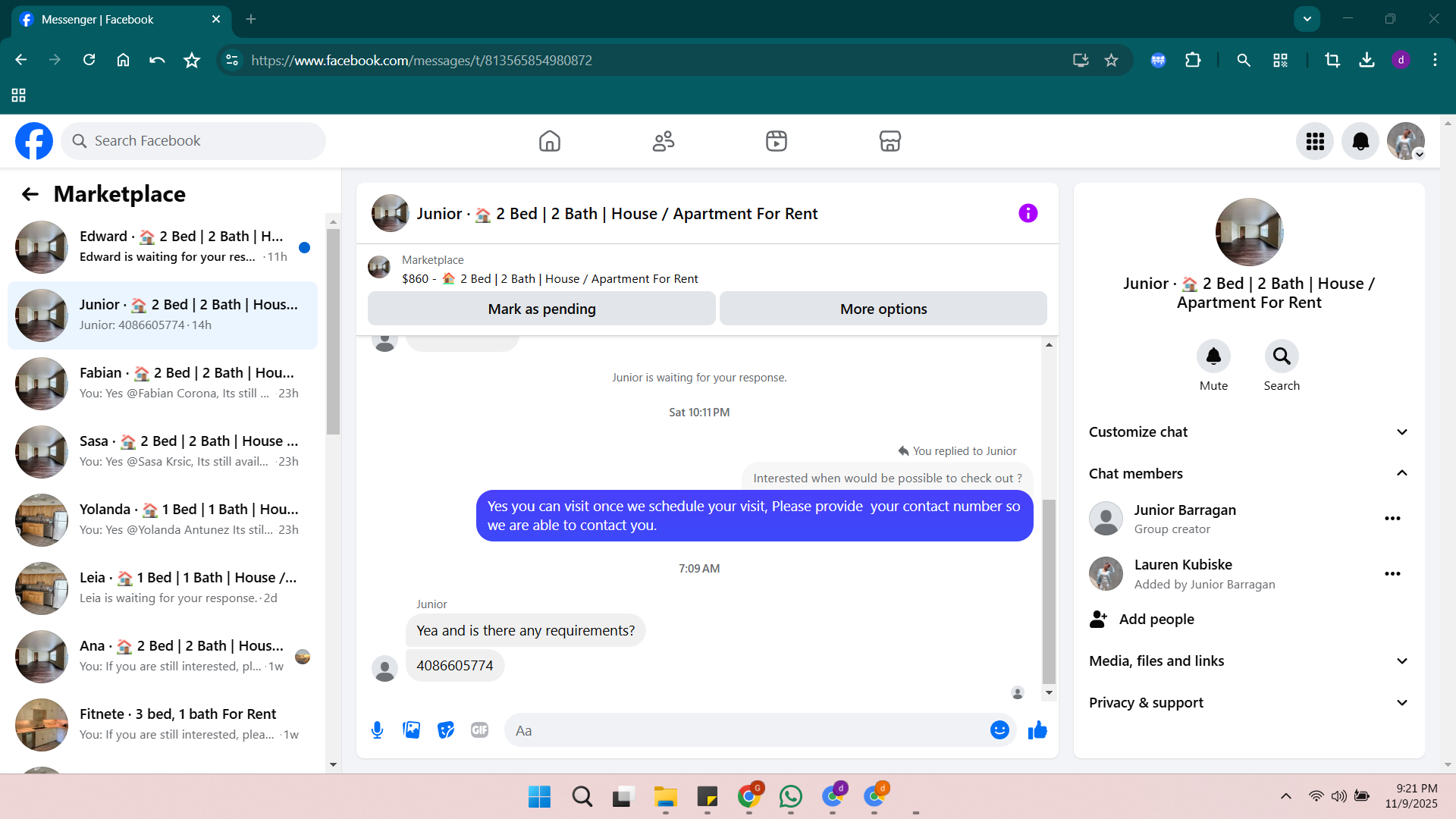Click the Facebook logo
Viewport: 1456px width, 819px height.
34,141
